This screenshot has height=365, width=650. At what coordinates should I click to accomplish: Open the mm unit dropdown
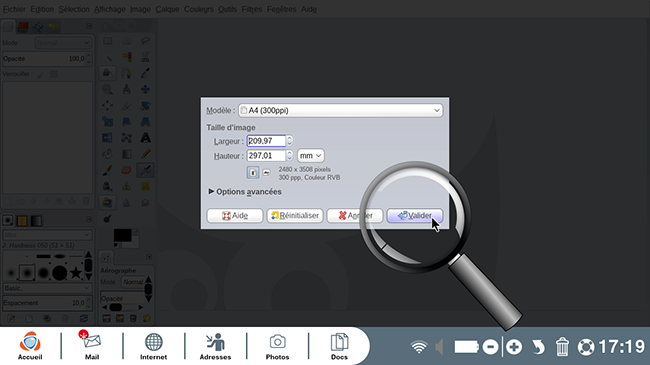tap(310, 156)
